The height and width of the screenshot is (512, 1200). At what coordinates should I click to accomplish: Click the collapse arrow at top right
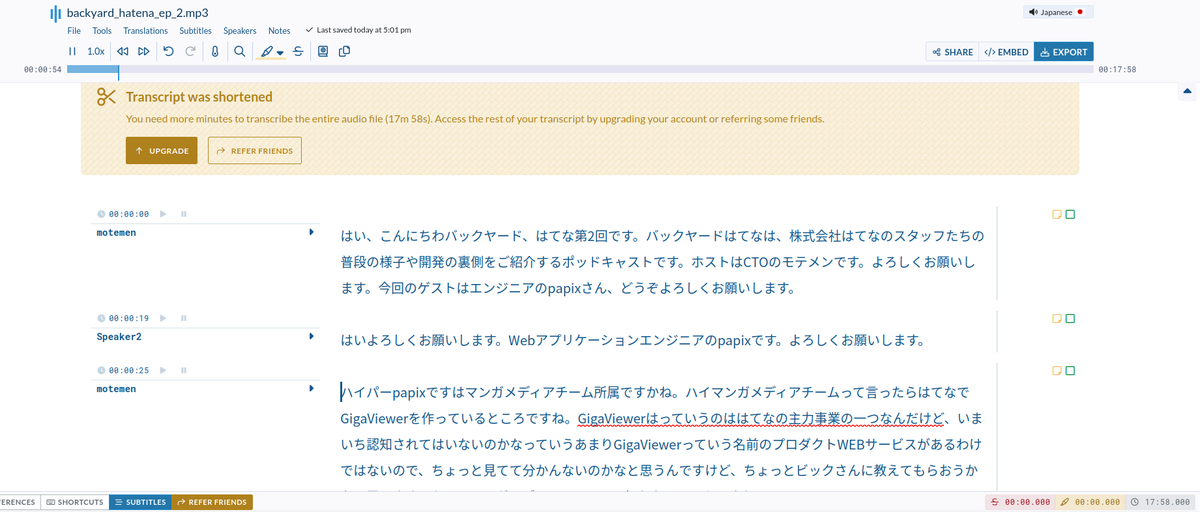(1187, 91)
